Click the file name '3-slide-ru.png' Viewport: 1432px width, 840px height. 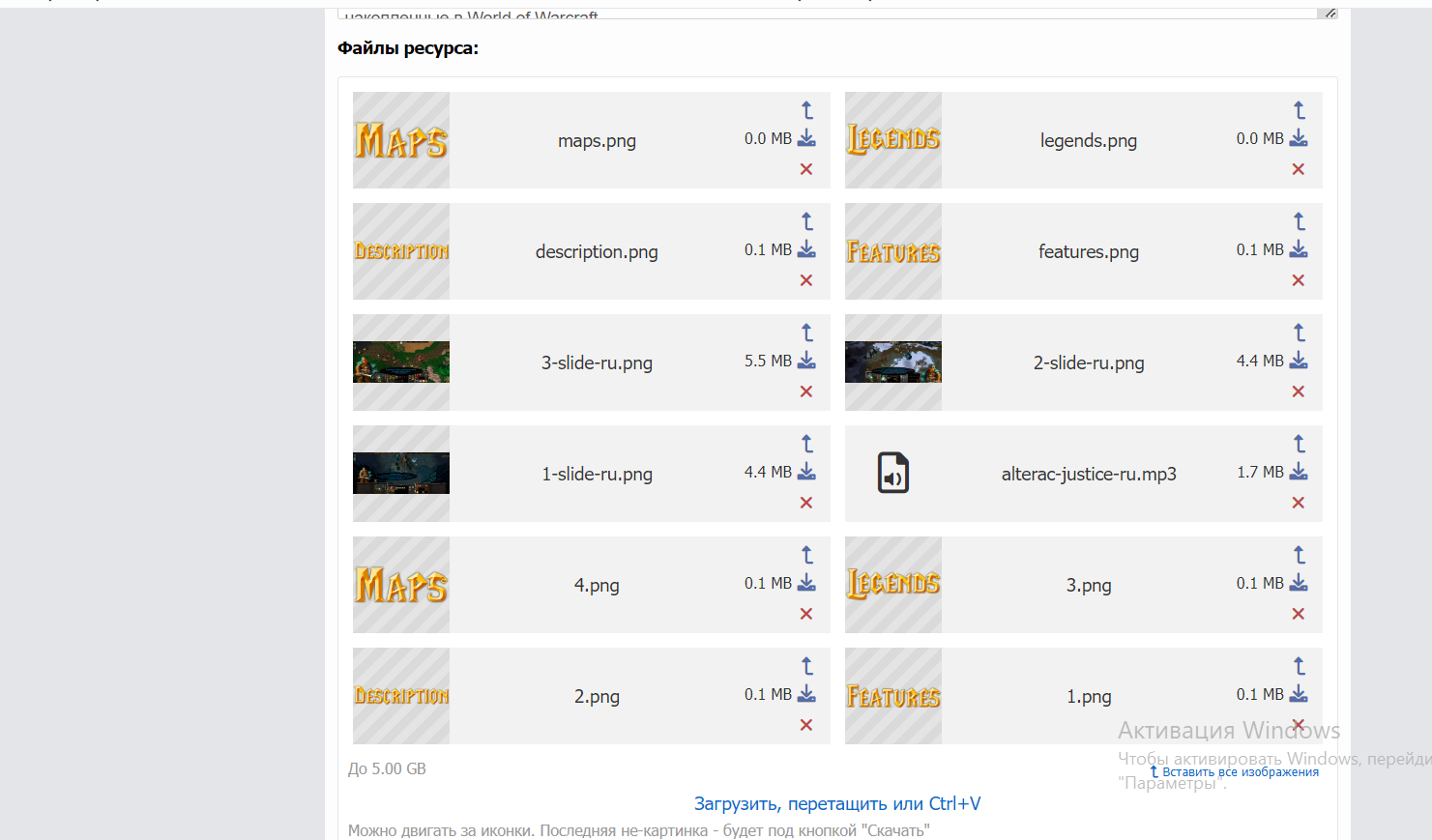(x=597, y=363)
